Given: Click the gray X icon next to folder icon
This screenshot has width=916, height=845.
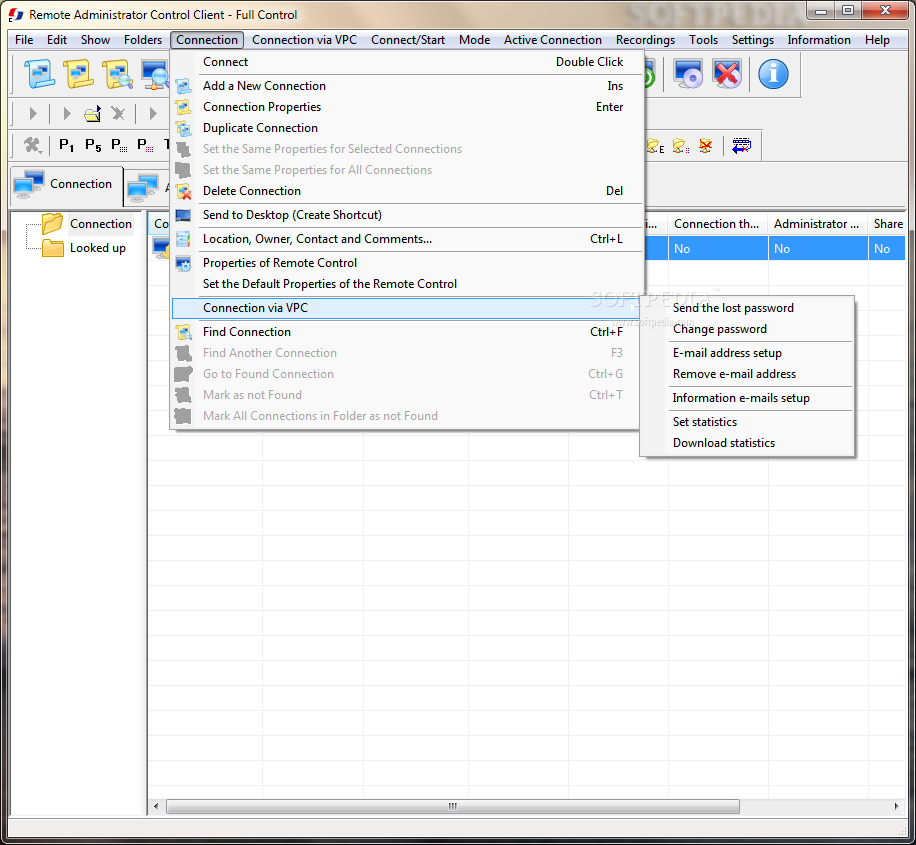Looking at the screenshot, I should point(118,113).
